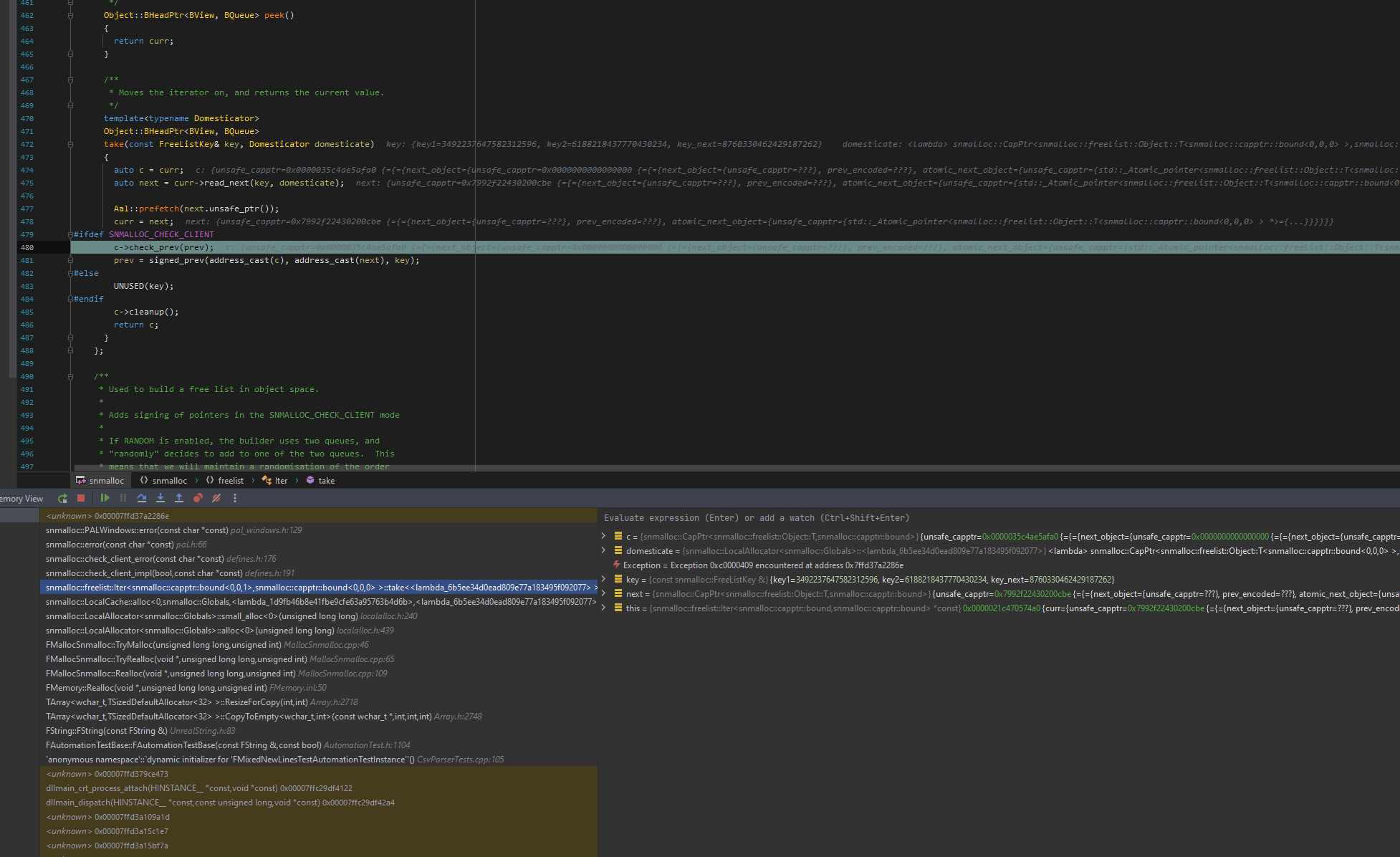Select the TArray ResizeForCopy frame
Screen dimensions: 1400x857
[319, 702]
